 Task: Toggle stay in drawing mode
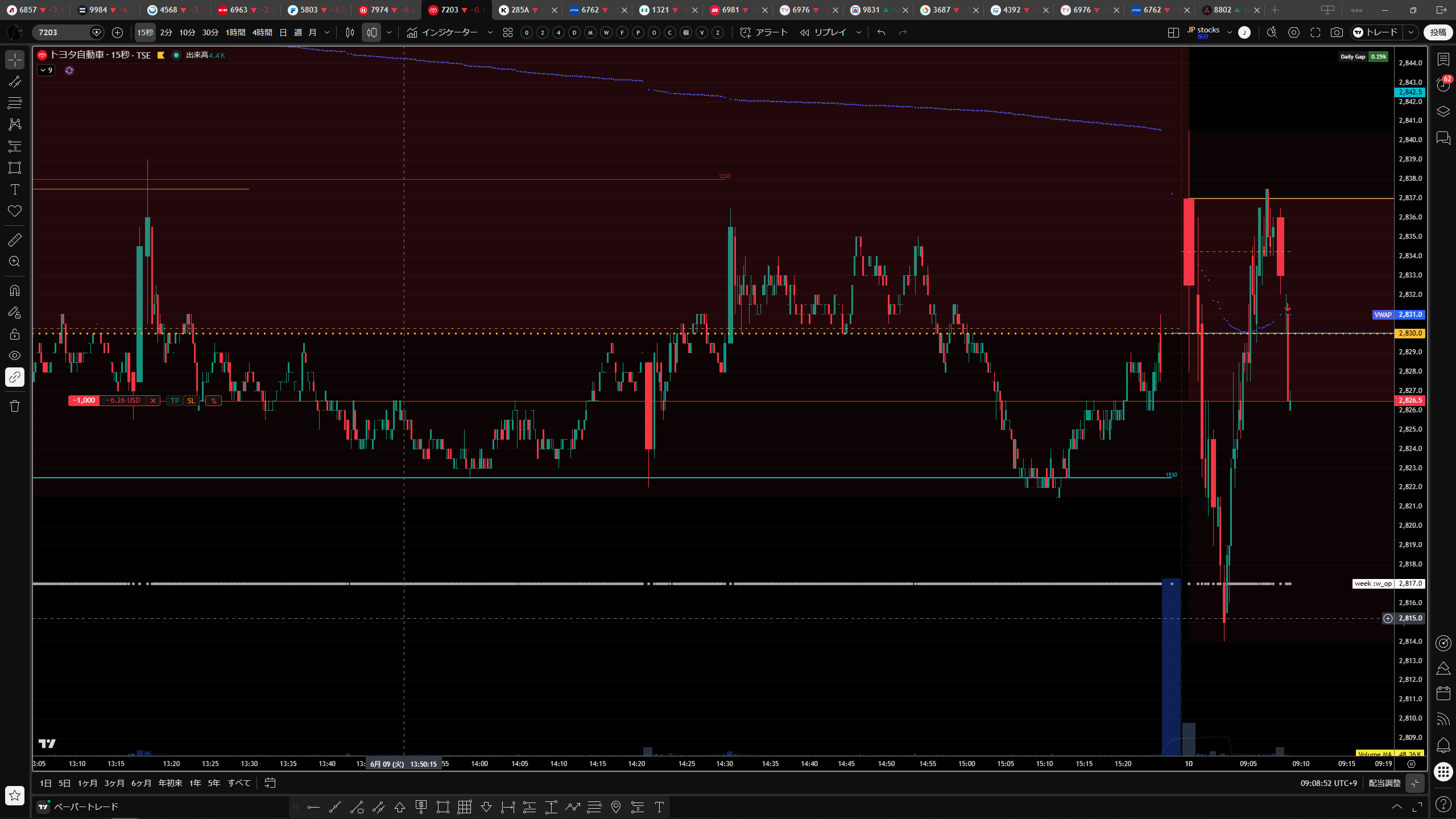tap(15, 312)
